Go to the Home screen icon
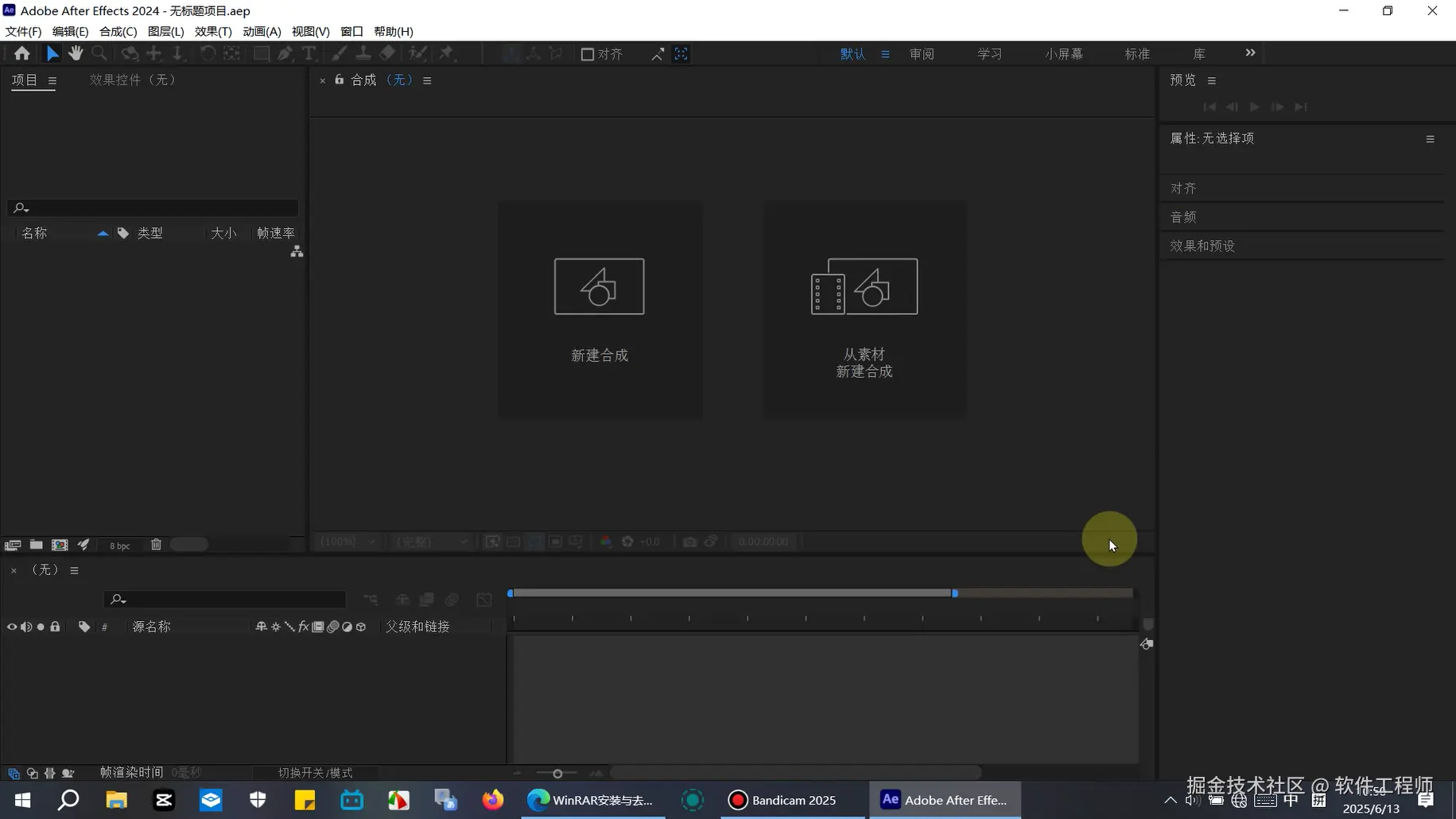This screenshot has width=1456, height=819. (21, 53)
